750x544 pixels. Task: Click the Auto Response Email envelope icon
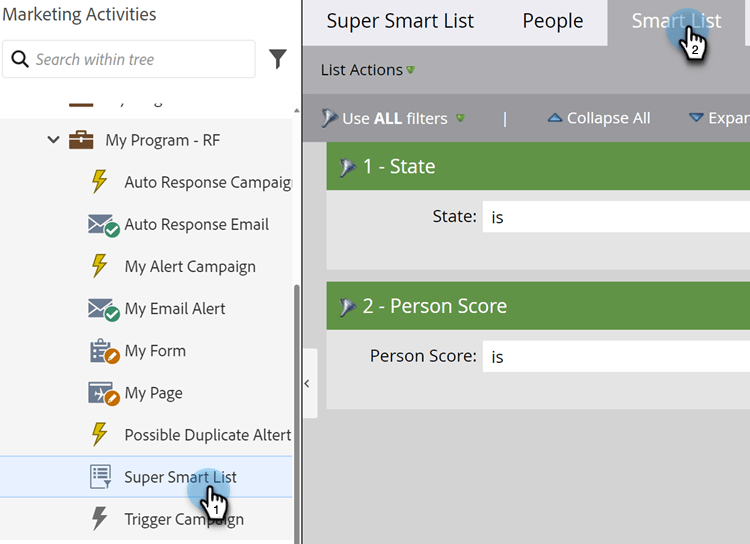[103, 225]
